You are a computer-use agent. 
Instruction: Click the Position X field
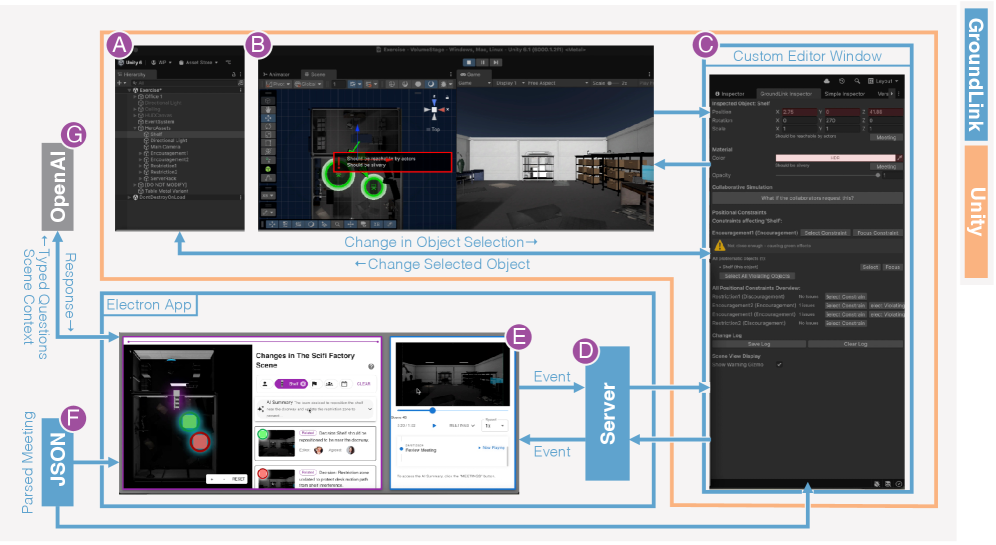tap(799, 112)
